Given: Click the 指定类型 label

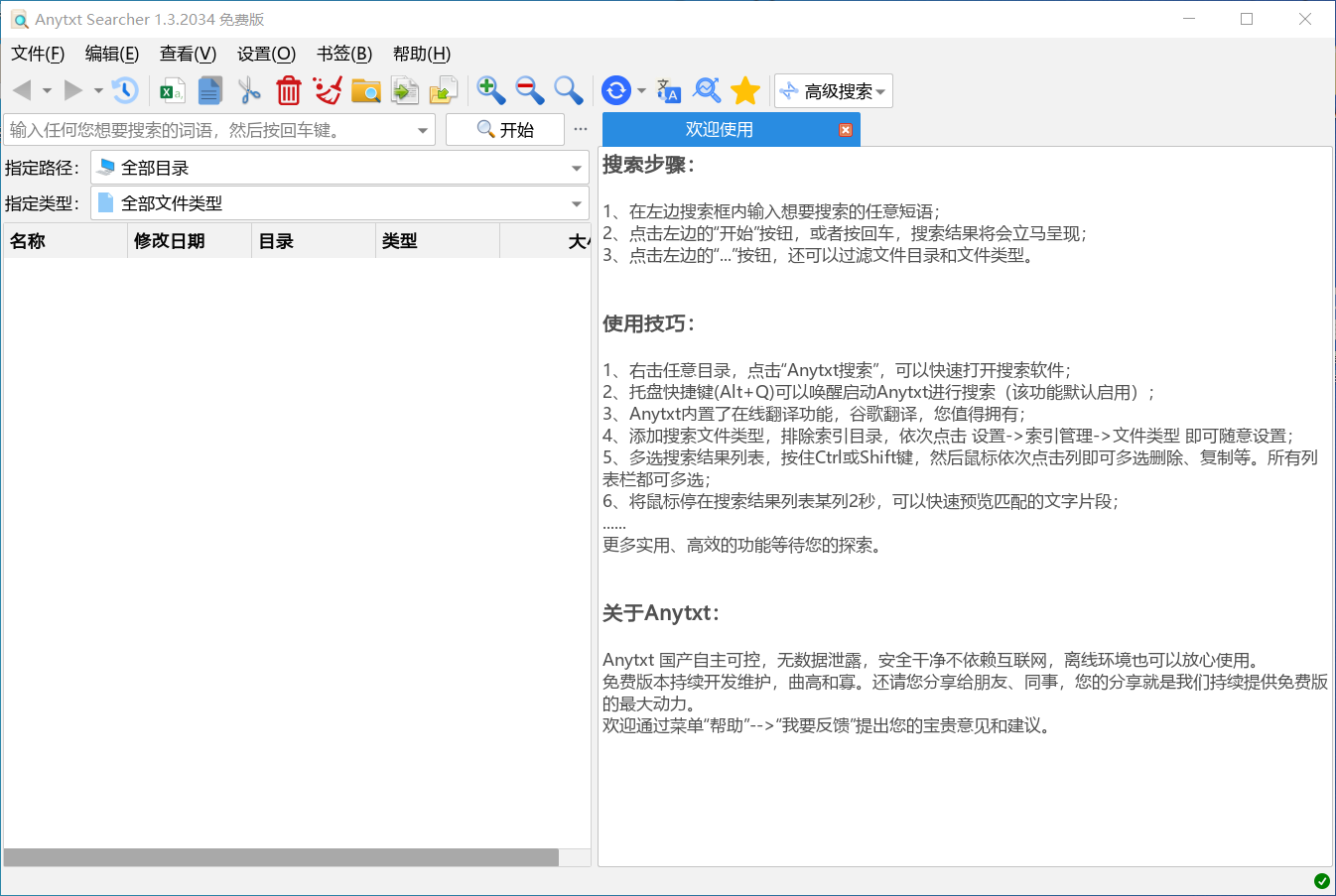Looking at the screenshot, I should tap(43, 203).
